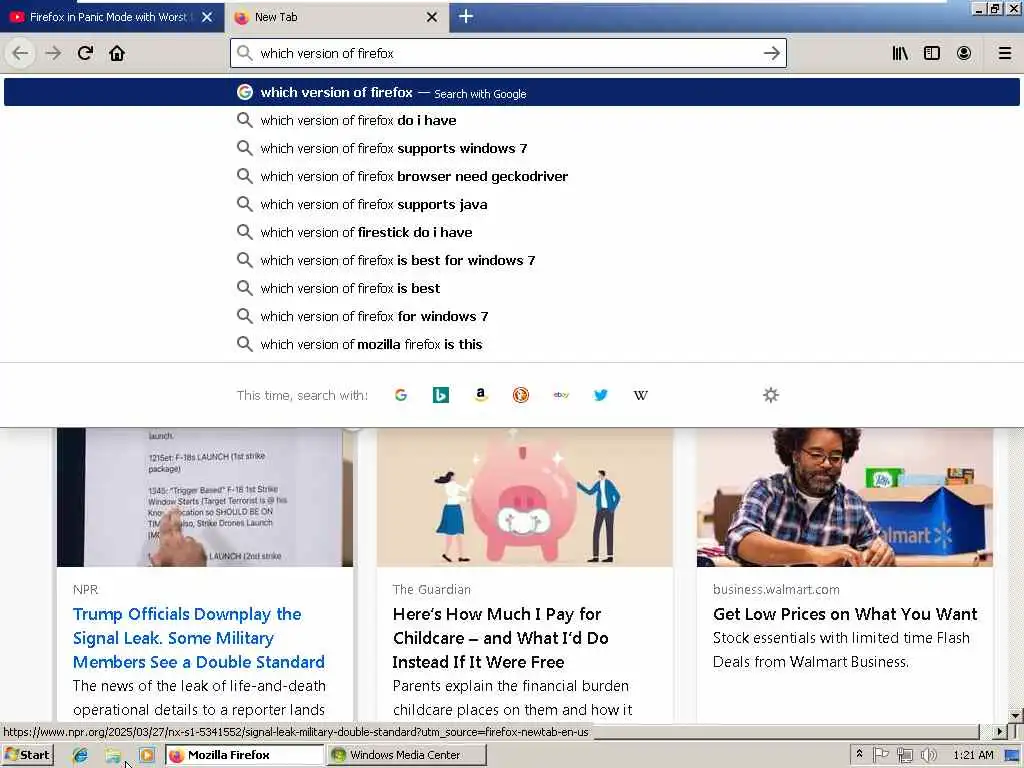The height and width of the screenshot is (768, 1024).
Task: Open the Firefox Account icon
Action: (964, 54)
